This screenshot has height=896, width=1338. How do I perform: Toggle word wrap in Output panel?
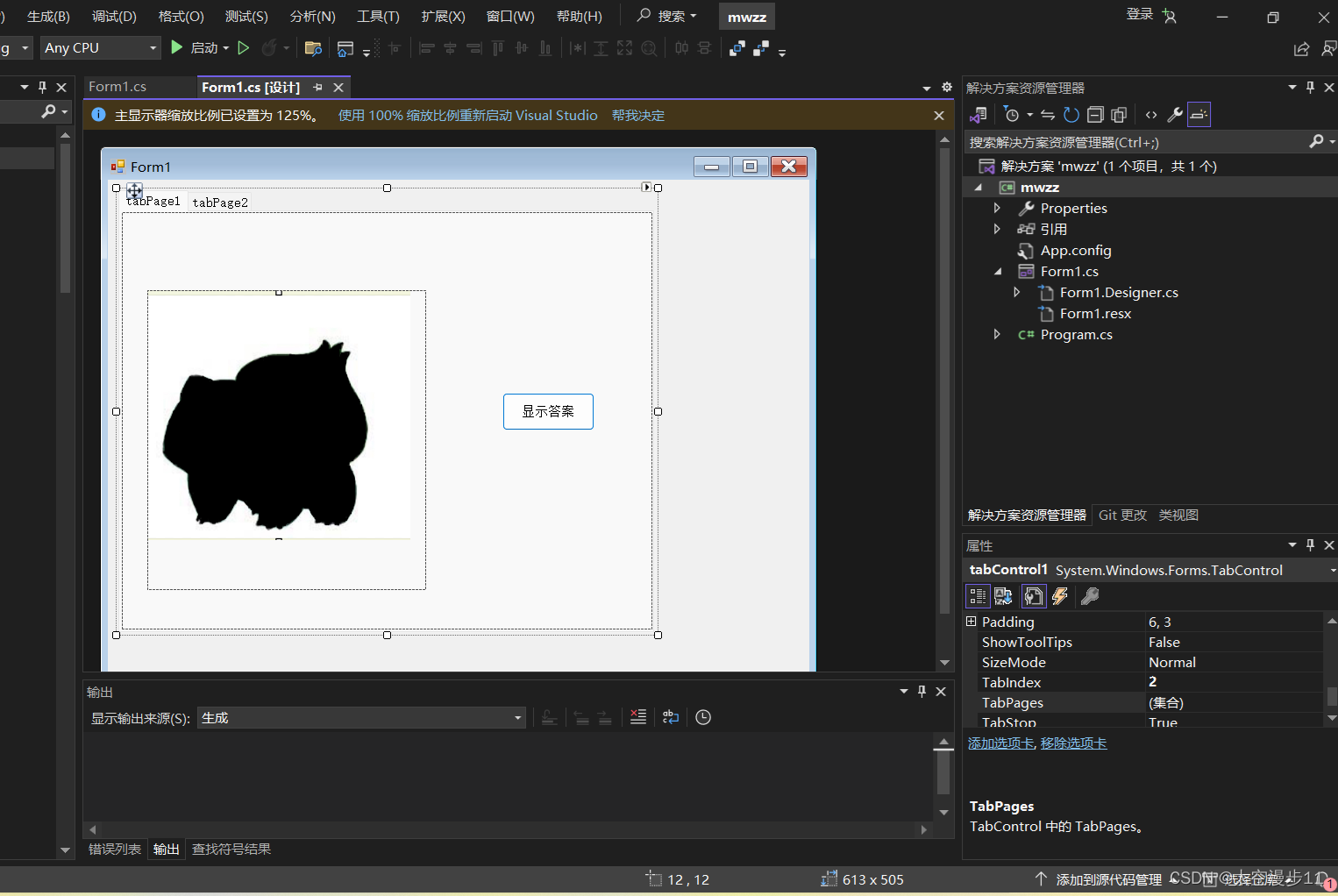(x=671, y=717)
